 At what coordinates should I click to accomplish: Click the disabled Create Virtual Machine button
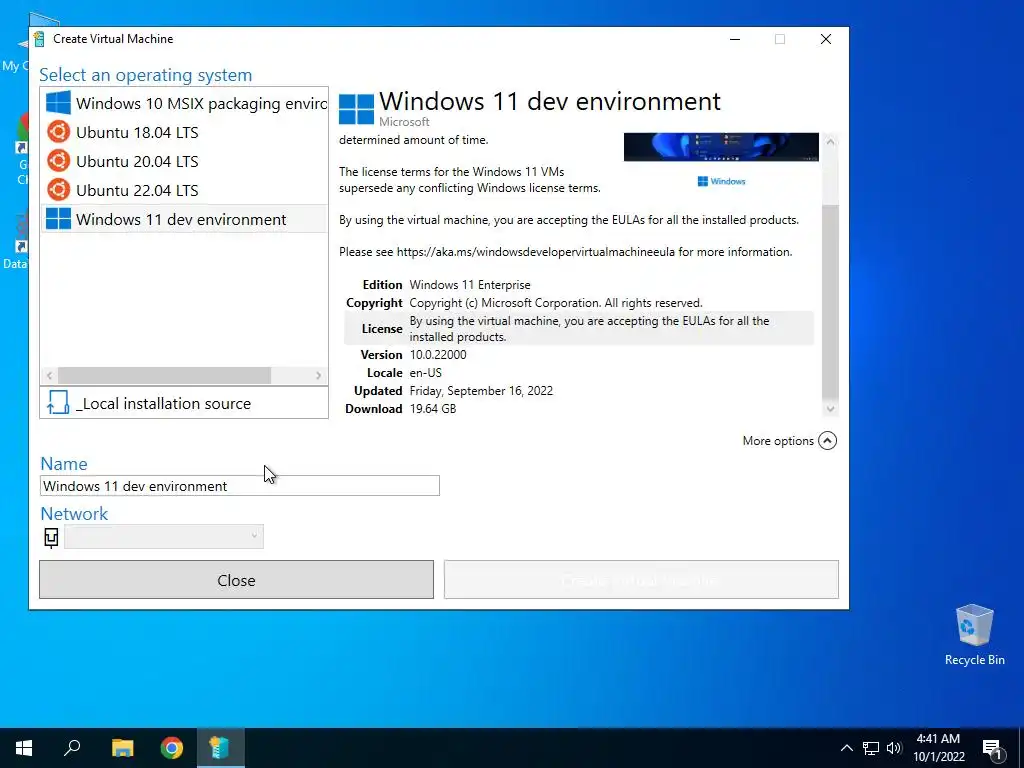point(641,580)
